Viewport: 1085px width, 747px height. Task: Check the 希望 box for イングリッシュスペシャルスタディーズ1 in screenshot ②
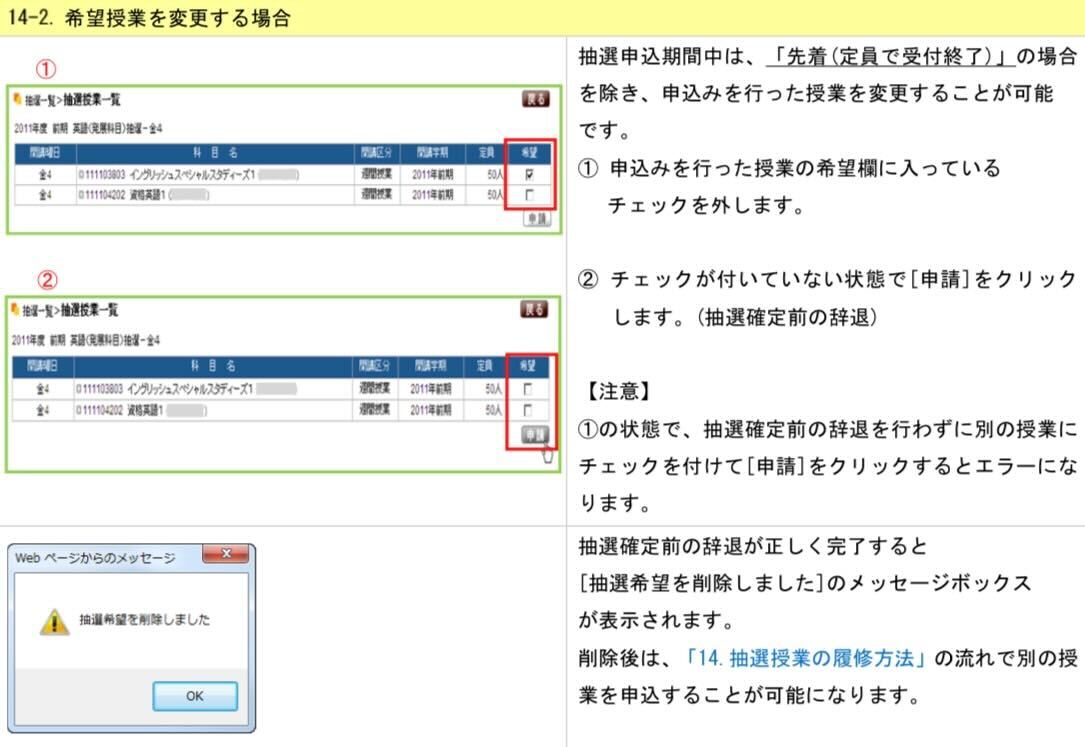click(x=529, y=389)
